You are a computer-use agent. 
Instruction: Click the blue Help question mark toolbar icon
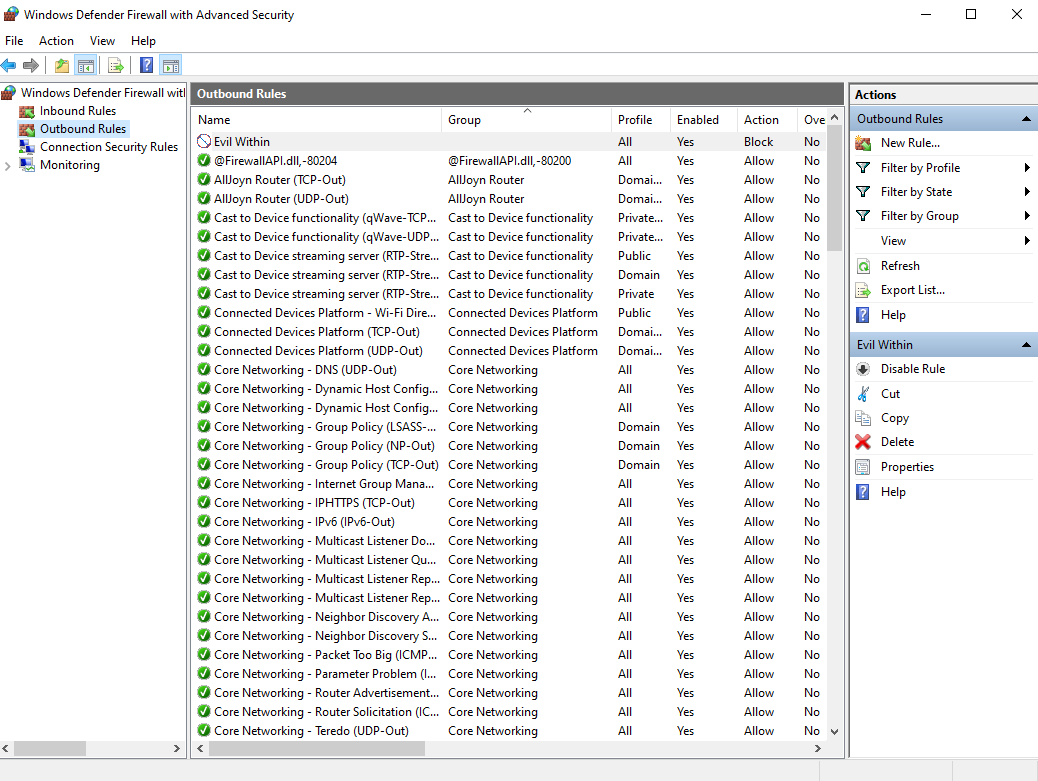tap(146, 65)
